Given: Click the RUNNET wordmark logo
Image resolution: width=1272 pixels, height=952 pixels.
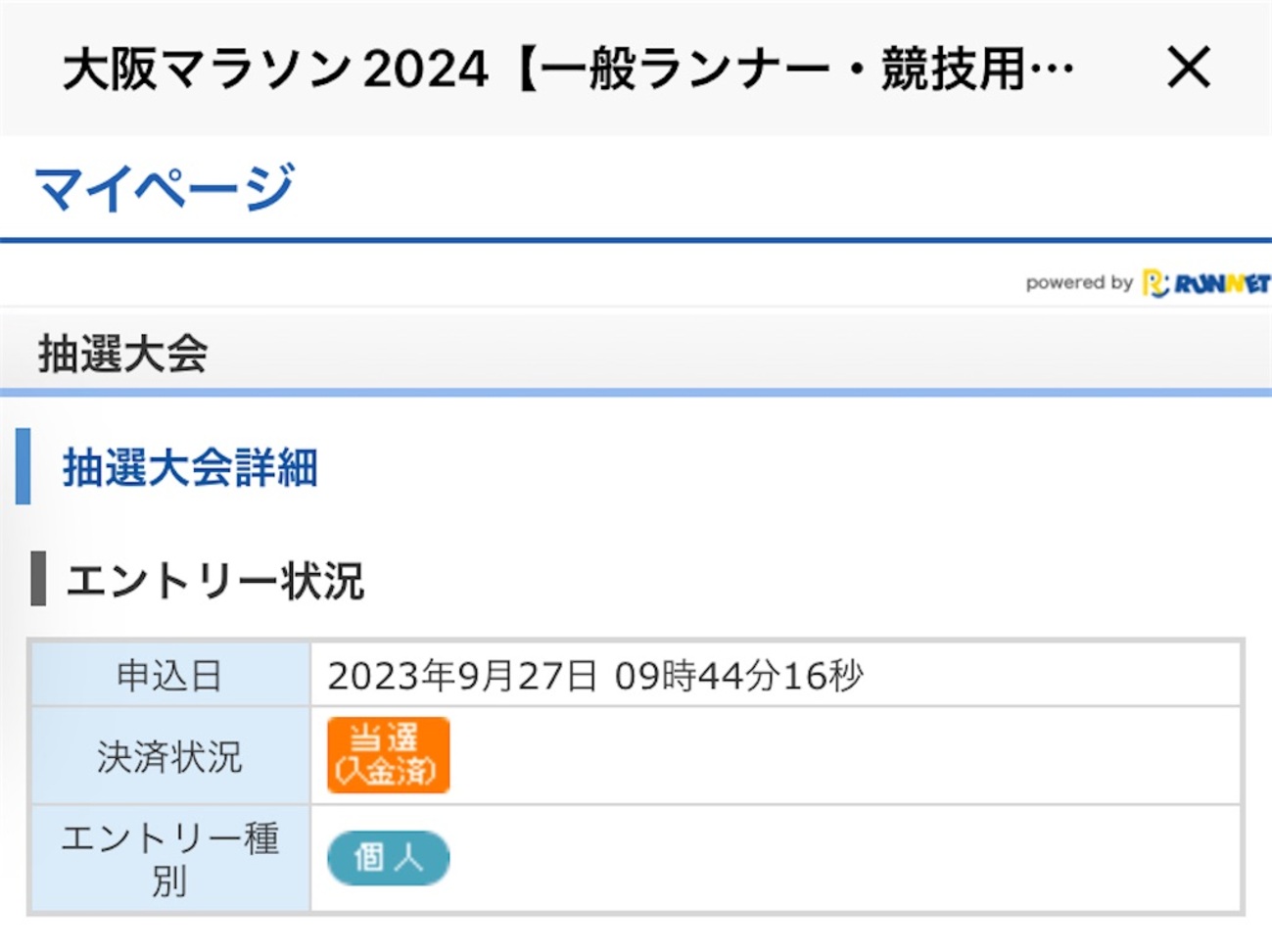Looking at the screenshot, I should coord(1221,284).
